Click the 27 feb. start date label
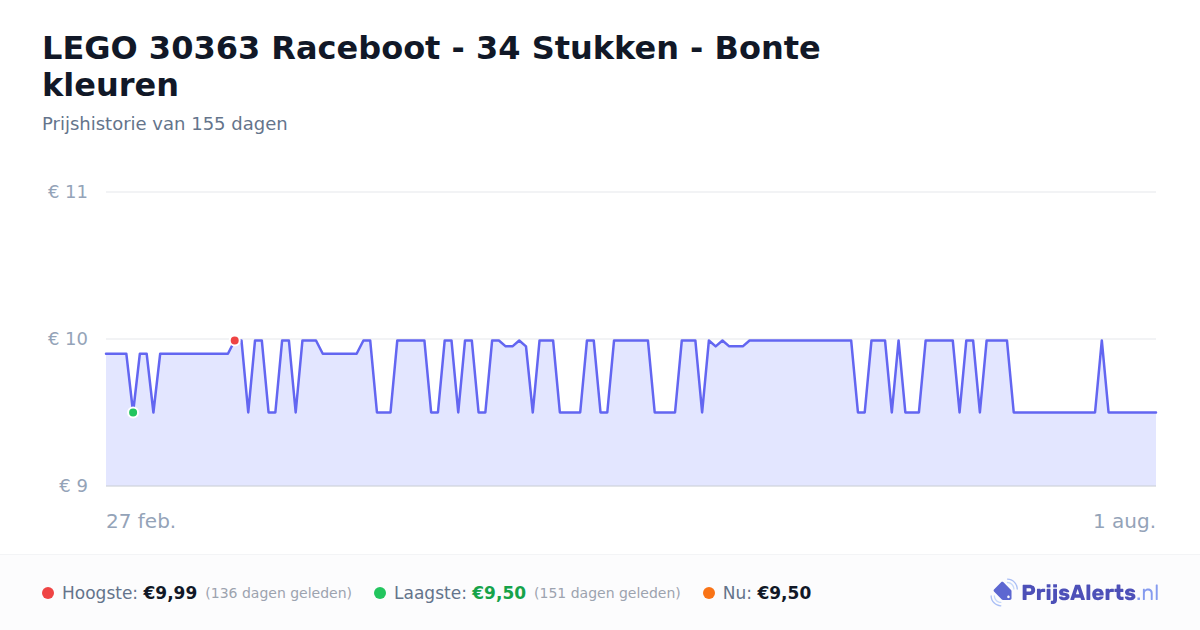 [x=141, y=521]
